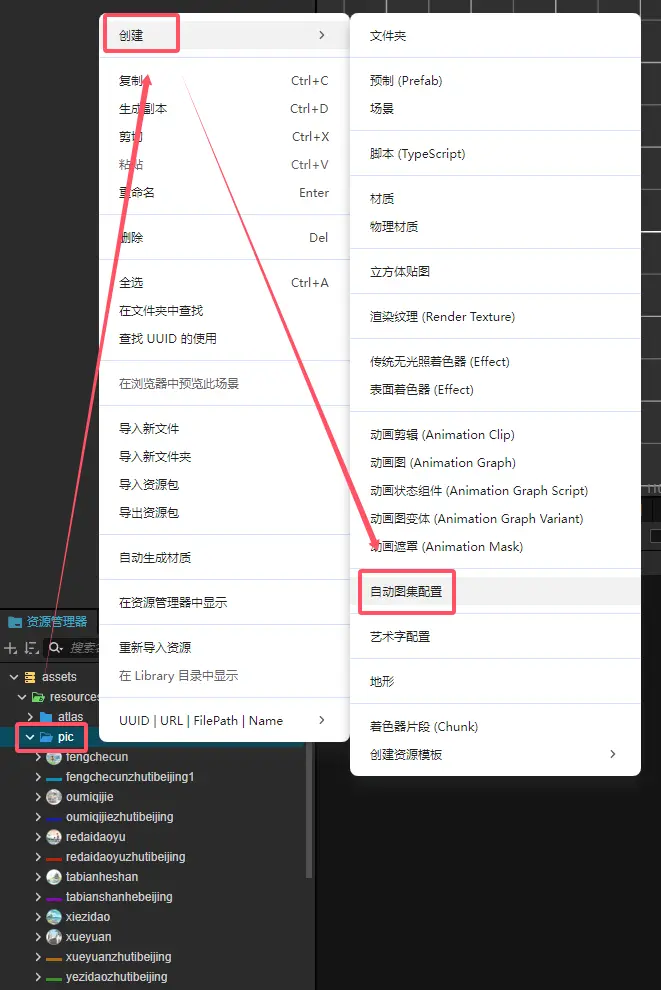Collapse the assets root chevron

pyautogui.click(x=14, y=677)
